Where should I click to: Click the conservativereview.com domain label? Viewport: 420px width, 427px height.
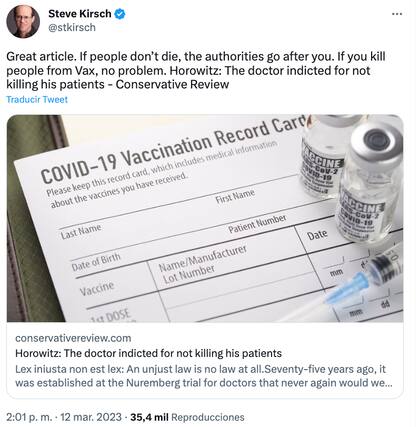pyautogui.click(x=73, y=338)
